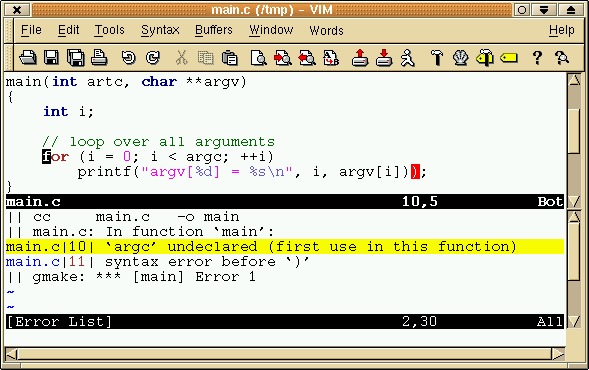Click the error list scroll-down arrow
Image resolution: width=589 pixels, height=370 pixels.
pyautogui.click(x=574, y=321)
